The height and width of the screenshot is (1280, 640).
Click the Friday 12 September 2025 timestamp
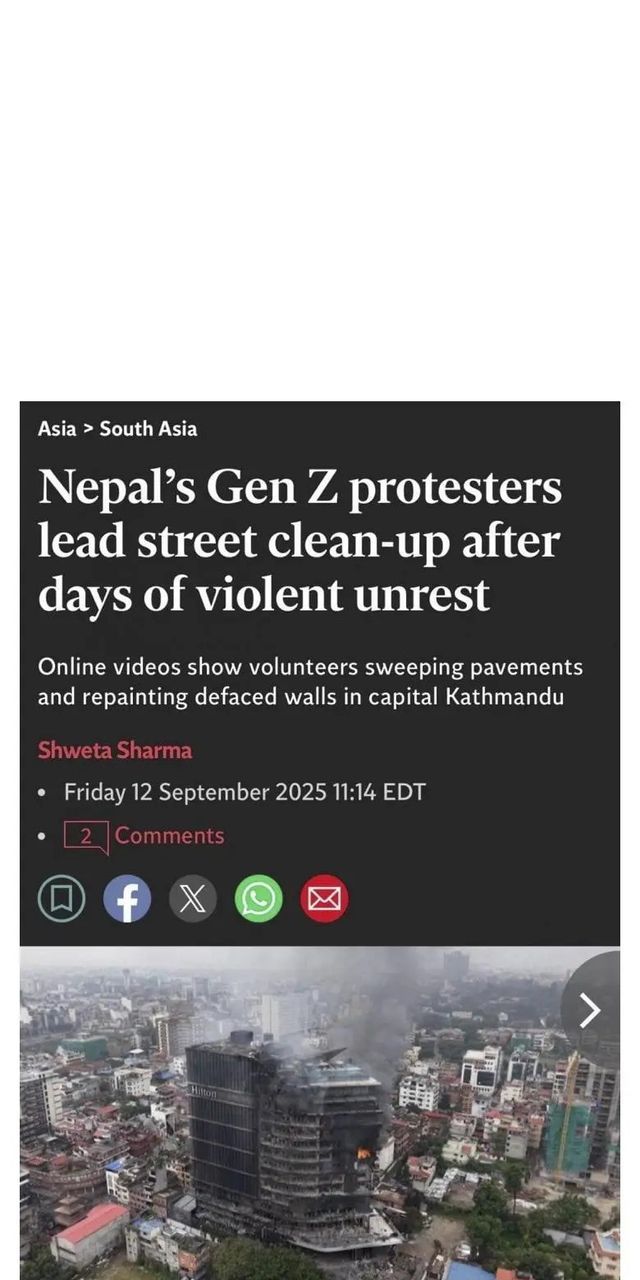click(x=245, y=792)
